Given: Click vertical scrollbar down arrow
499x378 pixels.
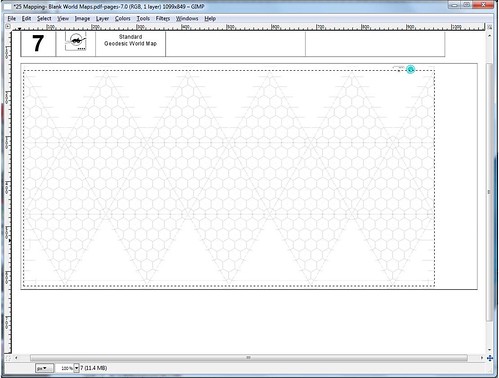Looking at the screenshot, I should pos(489,350).
